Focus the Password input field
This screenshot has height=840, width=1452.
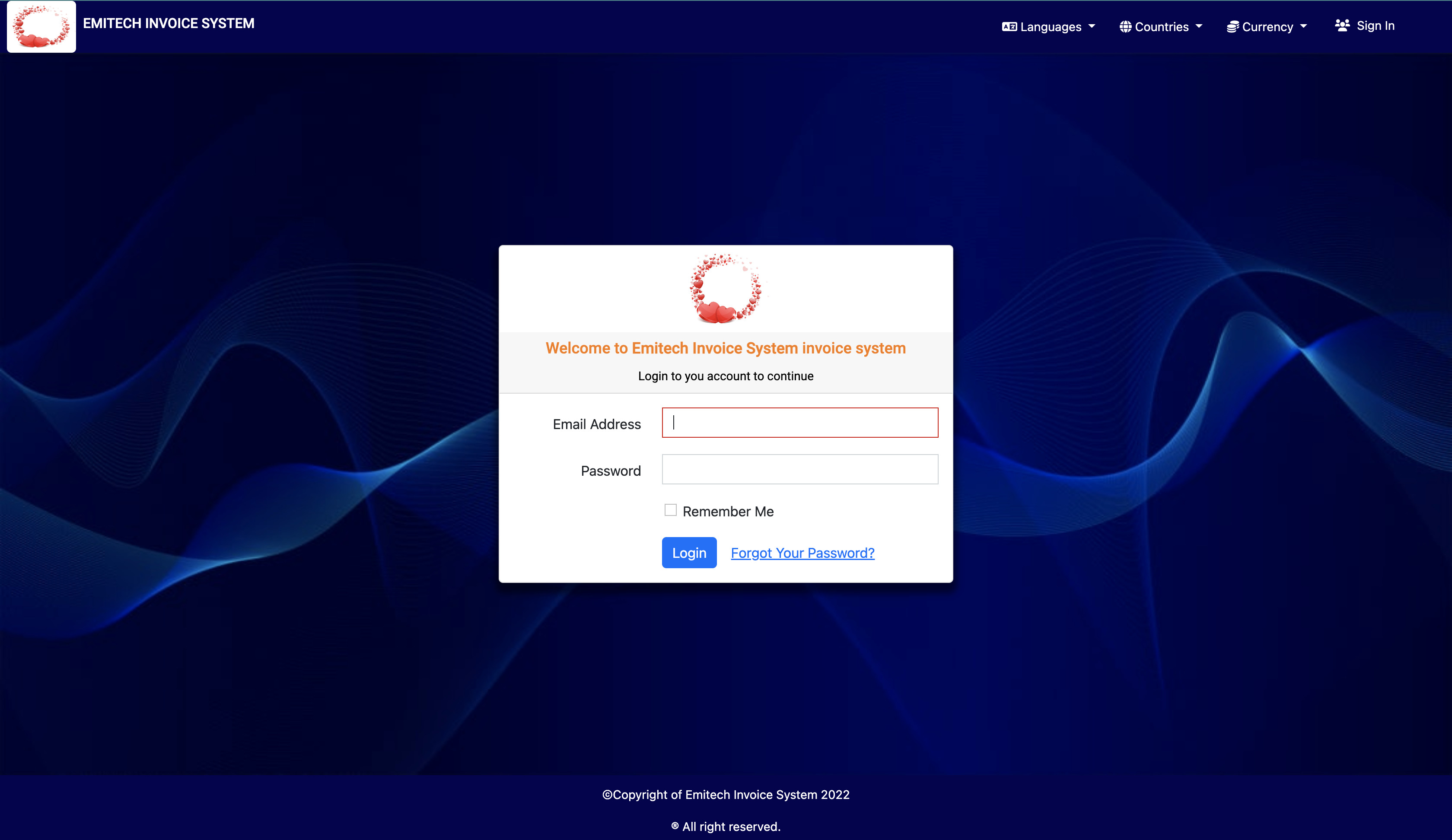800,469
